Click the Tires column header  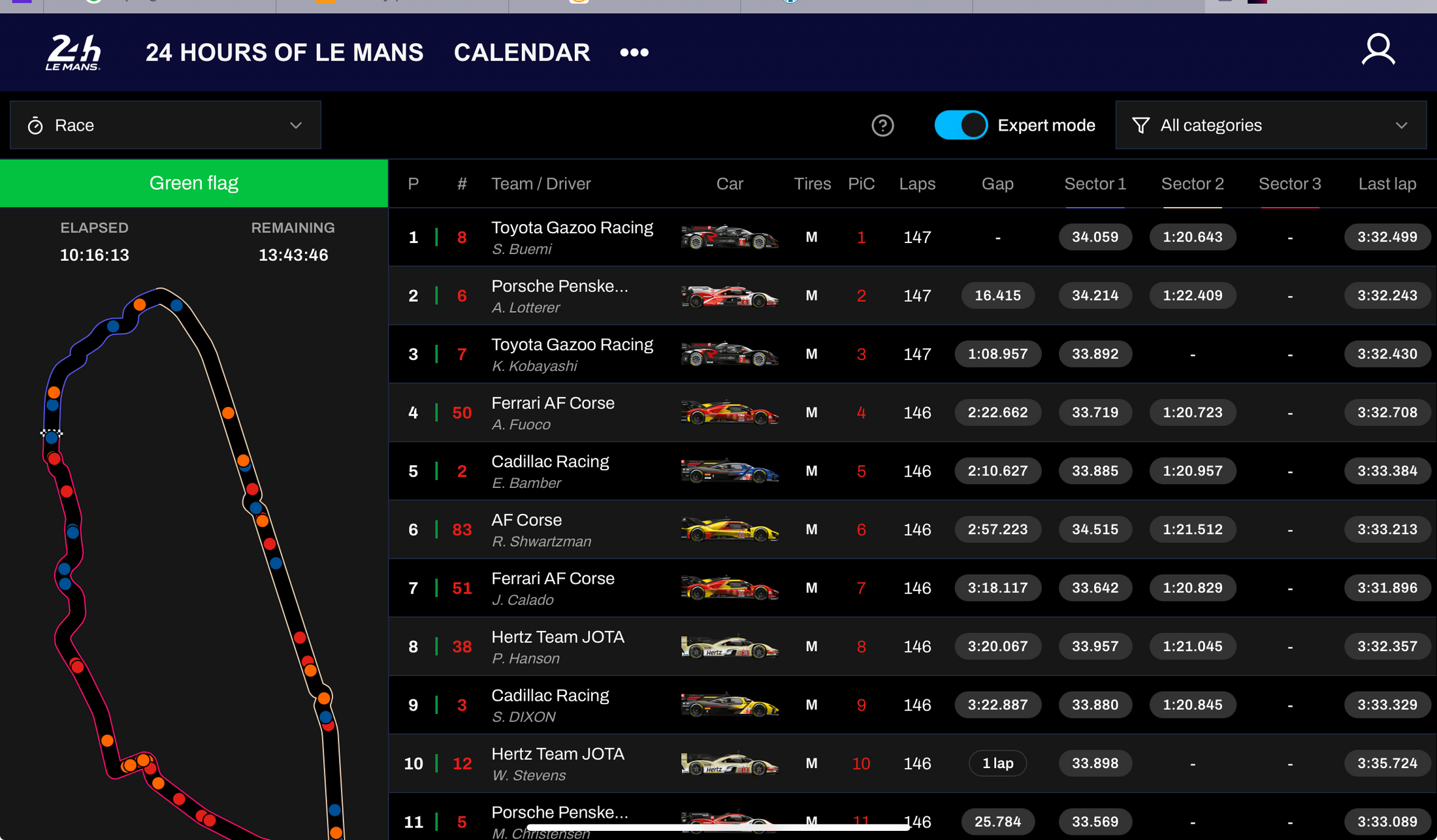[x=812, y=184]
